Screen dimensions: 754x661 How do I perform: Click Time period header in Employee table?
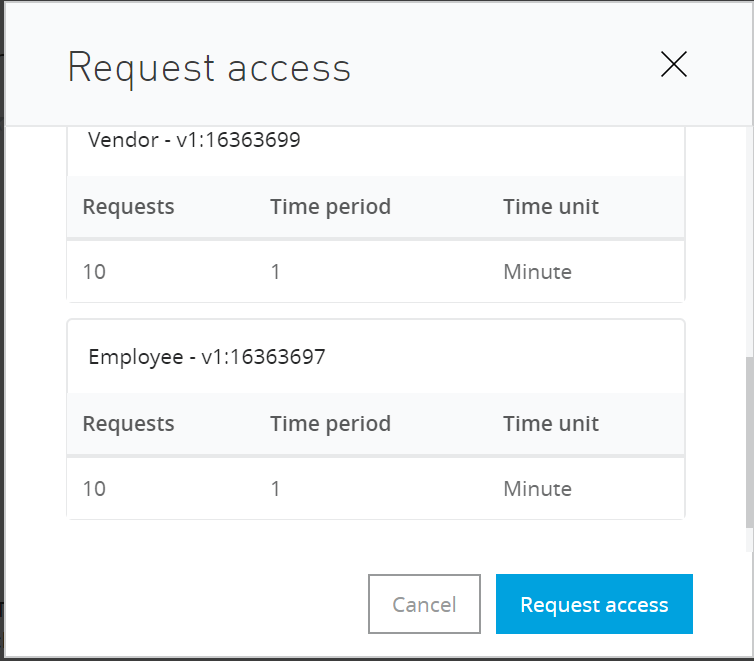click(x=330, y=424)
